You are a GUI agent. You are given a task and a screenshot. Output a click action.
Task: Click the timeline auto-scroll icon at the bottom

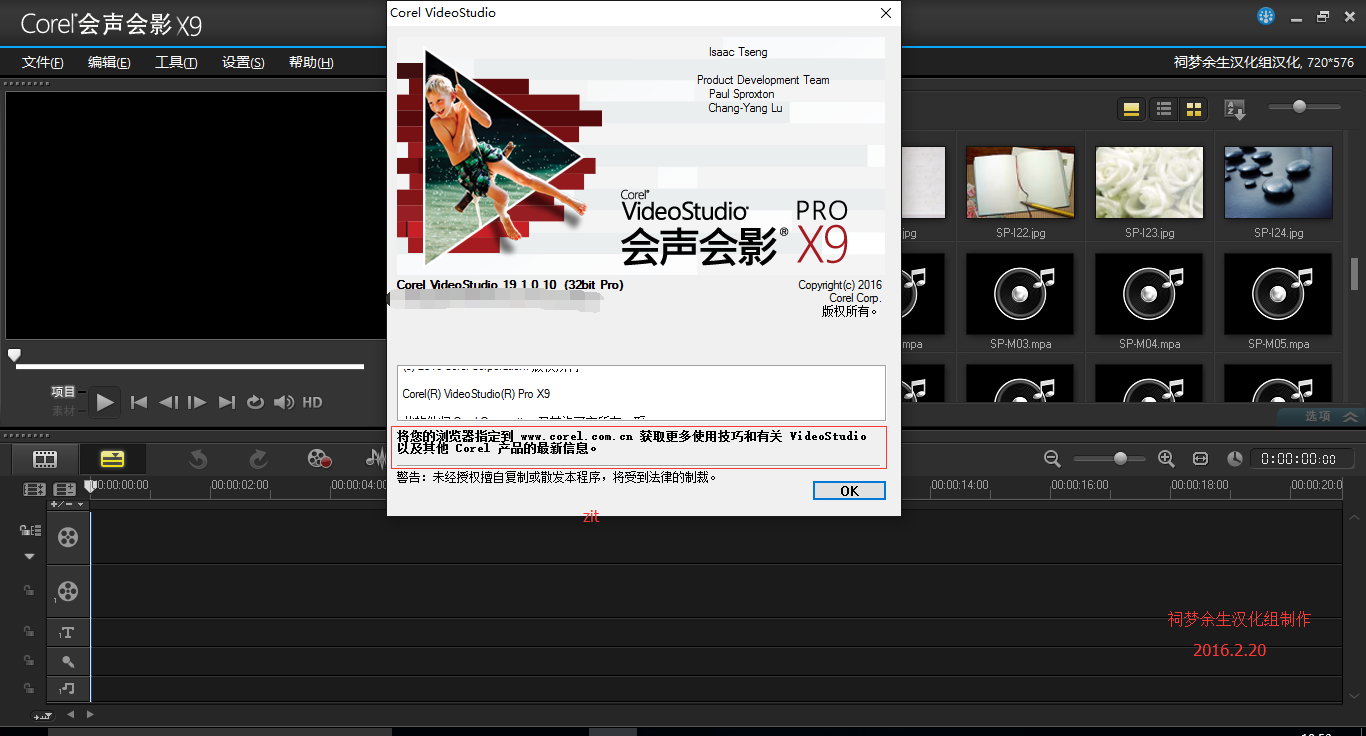tap(42, 715)
